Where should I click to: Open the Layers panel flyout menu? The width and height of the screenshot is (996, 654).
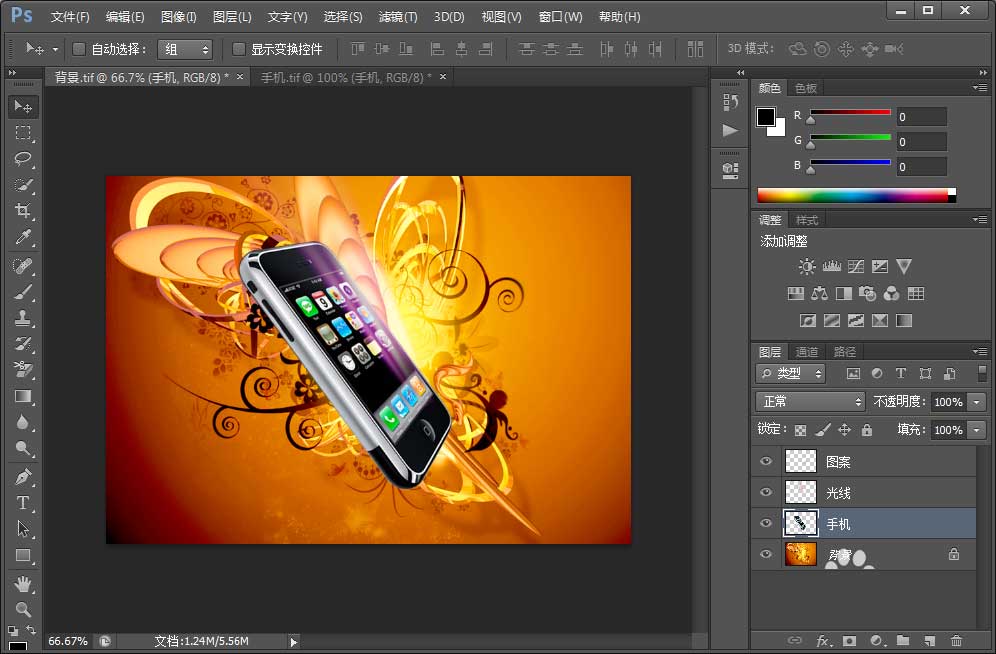pyautogui.click(x=979, y=351)
